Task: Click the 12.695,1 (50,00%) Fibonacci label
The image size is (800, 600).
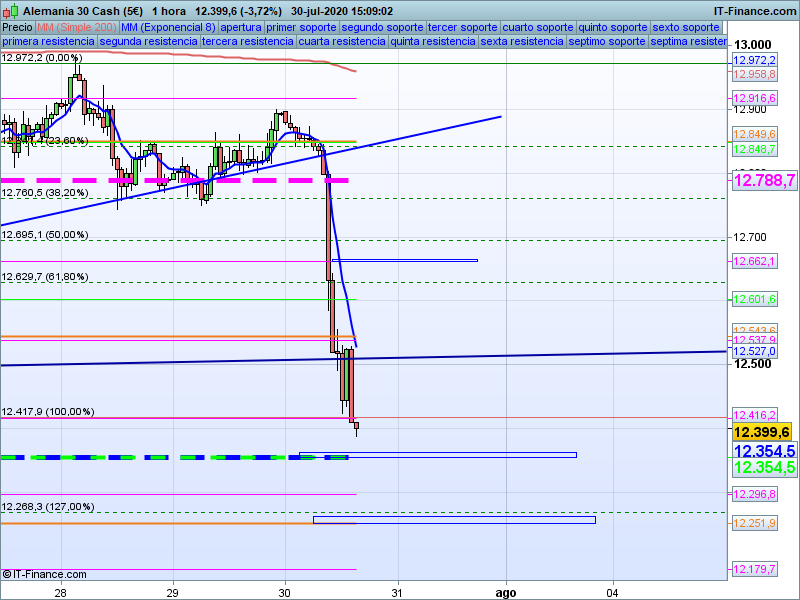Action: (45, 235)
